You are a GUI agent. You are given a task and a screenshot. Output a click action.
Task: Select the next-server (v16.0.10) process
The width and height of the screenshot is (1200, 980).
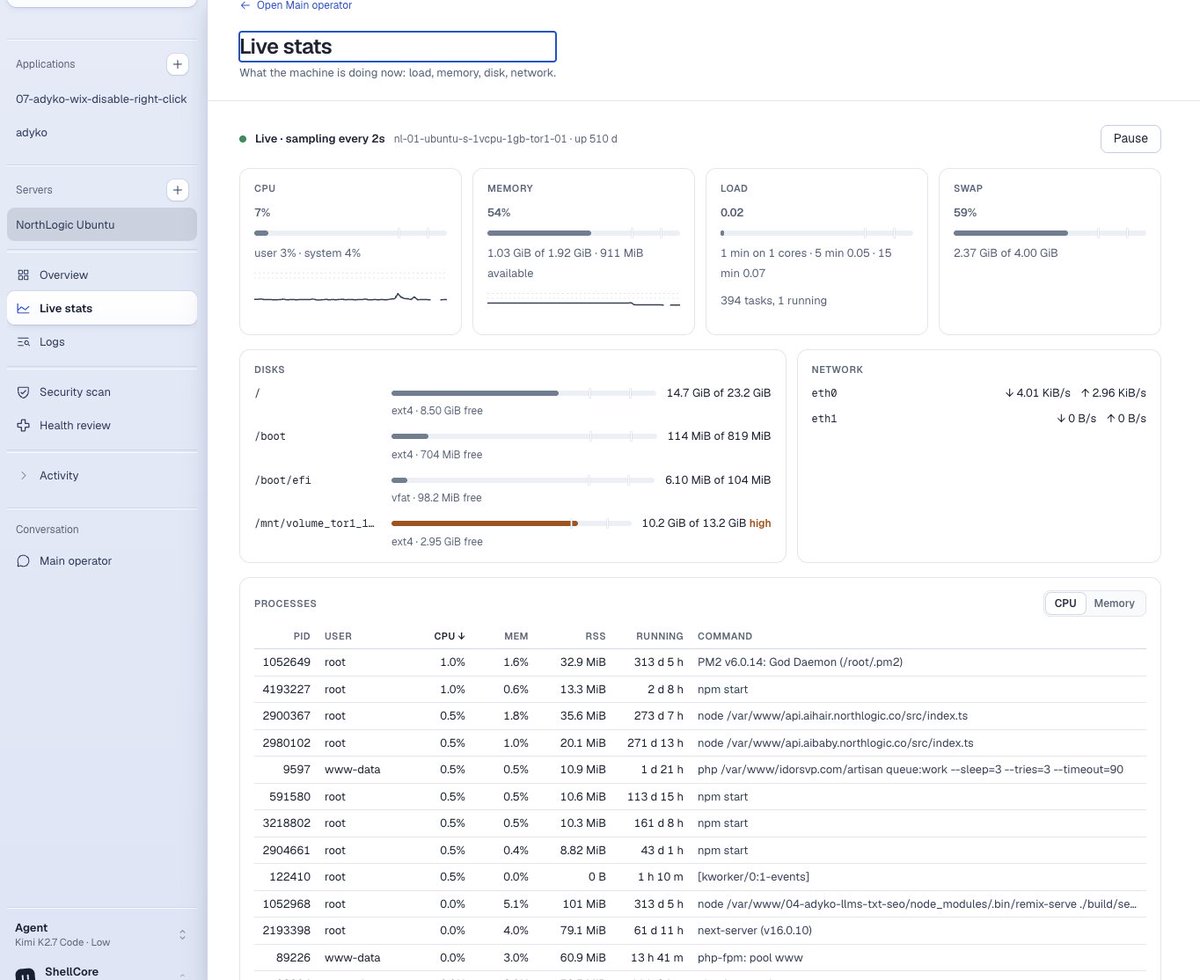[x=700, y=931]
